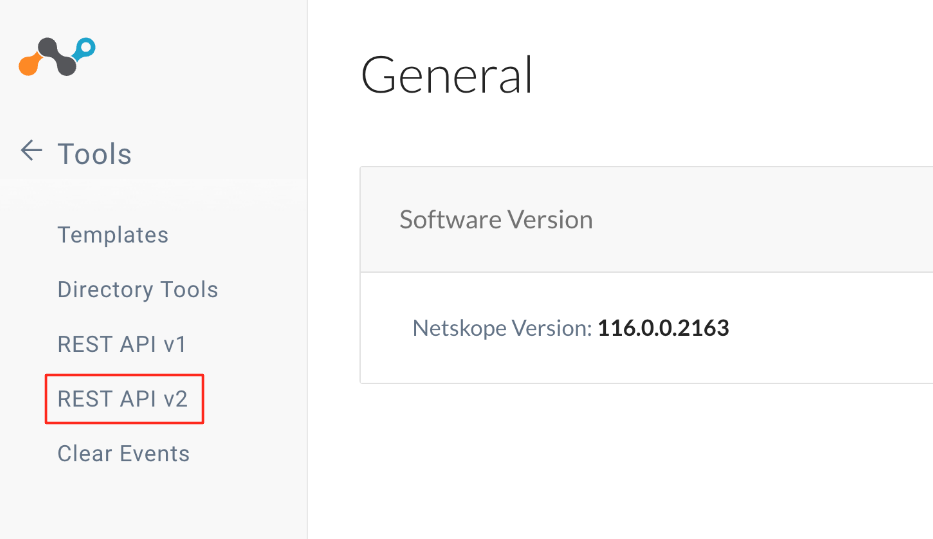Open the Templates menu item
Image resolution: width=933 pixels, height=539 pixels.
point(112,235)
